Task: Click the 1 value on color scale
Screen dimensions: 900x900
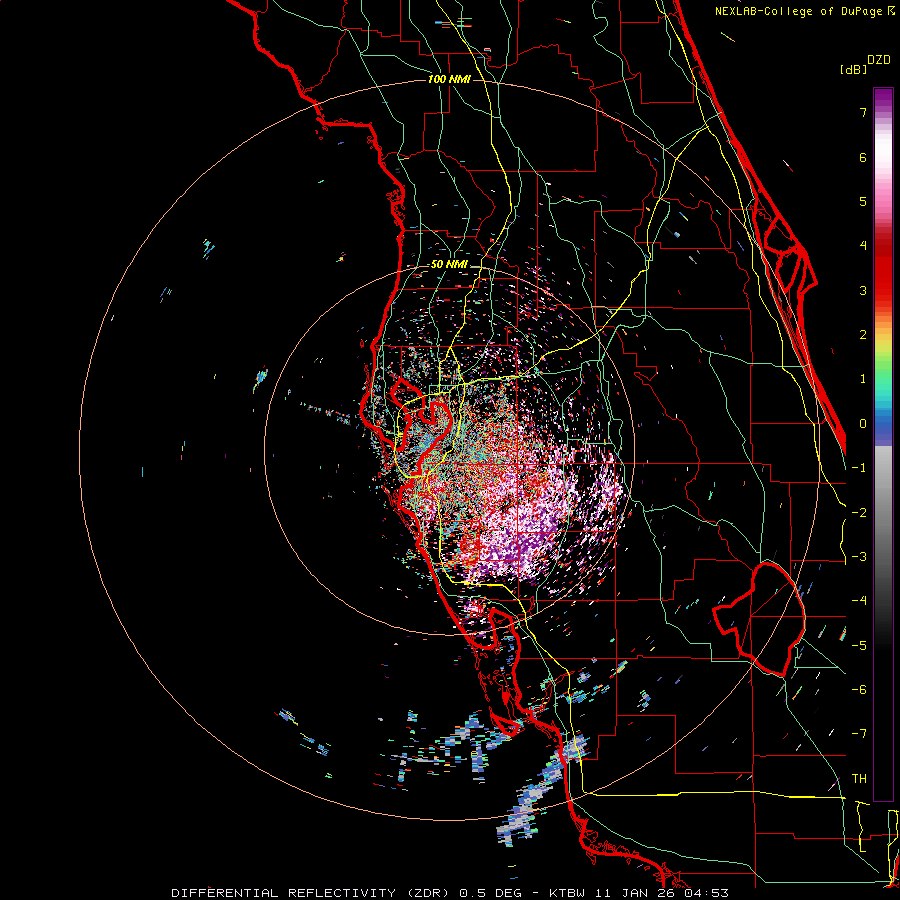Action: coord(863,379)
